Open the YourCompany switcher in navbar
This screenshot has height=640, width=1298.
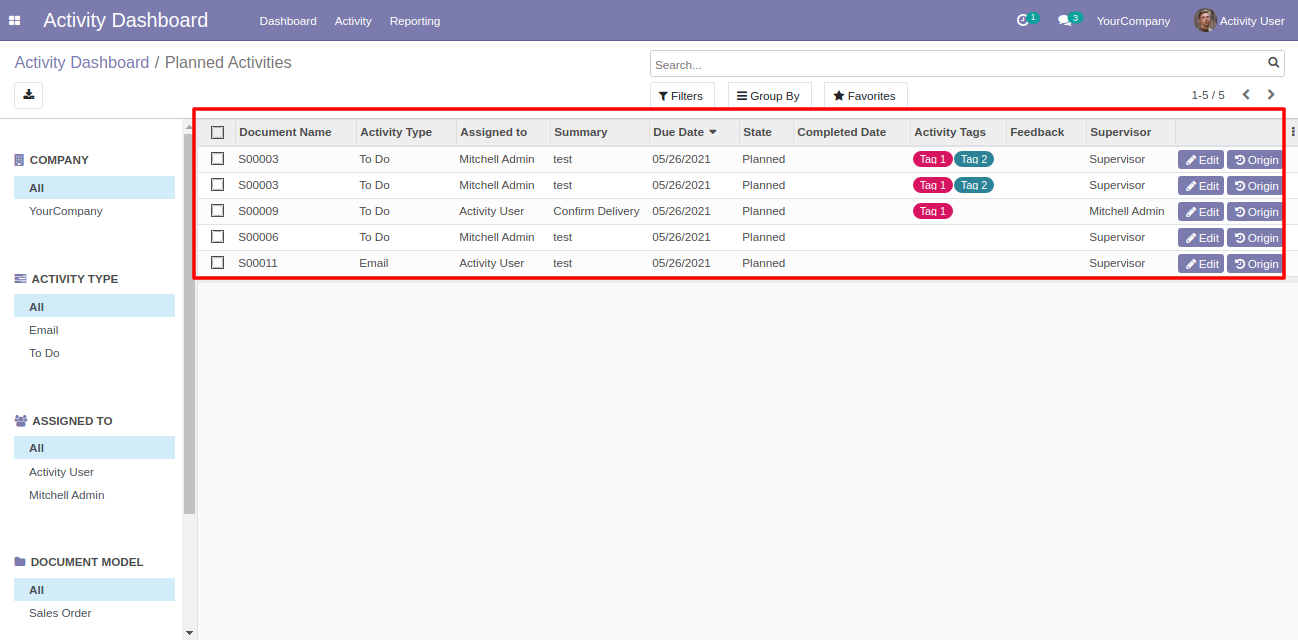click(x=1133, y=21)
